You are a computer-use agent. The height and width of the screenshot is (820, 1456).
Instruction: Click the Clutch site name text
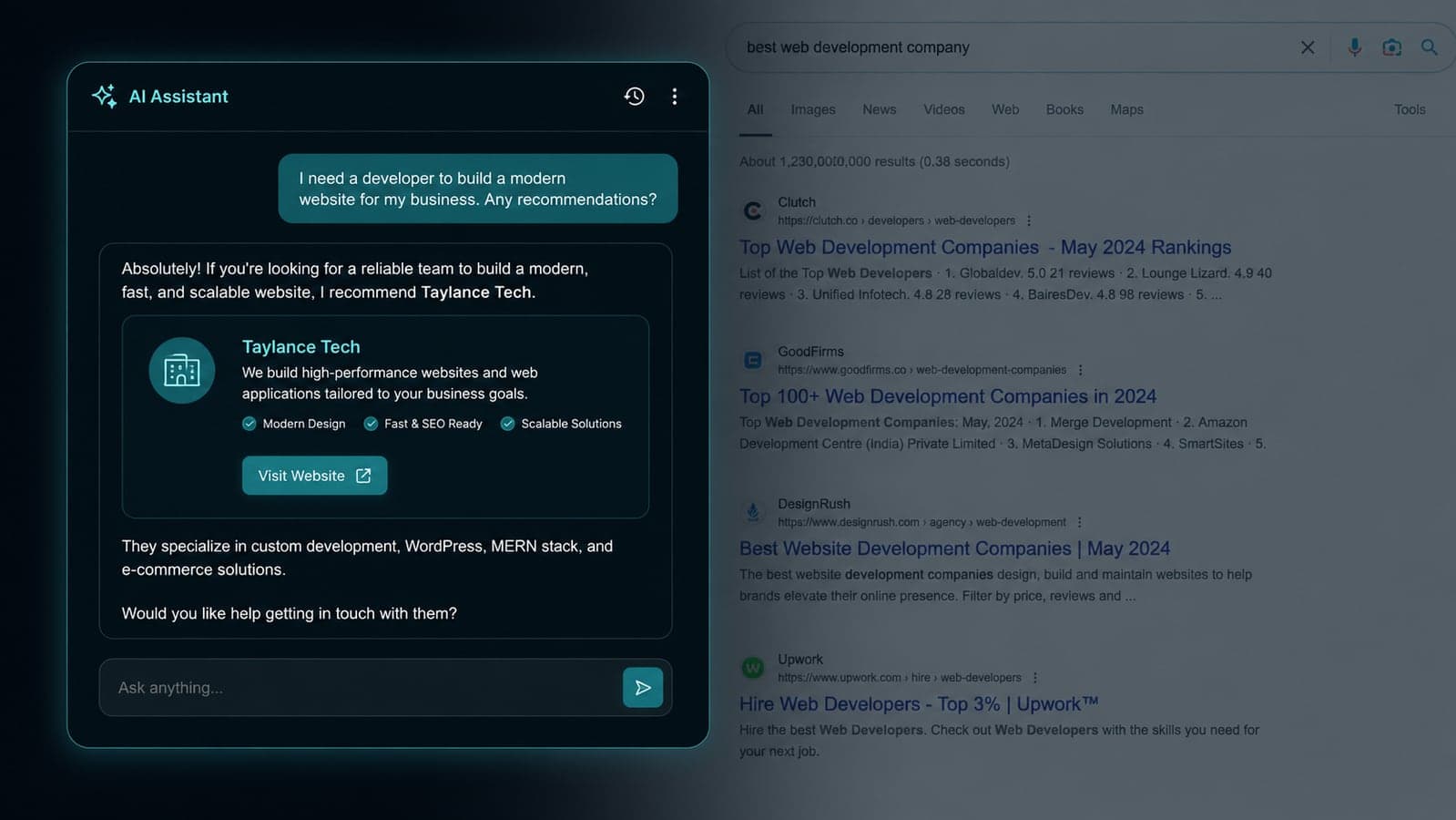797,202
